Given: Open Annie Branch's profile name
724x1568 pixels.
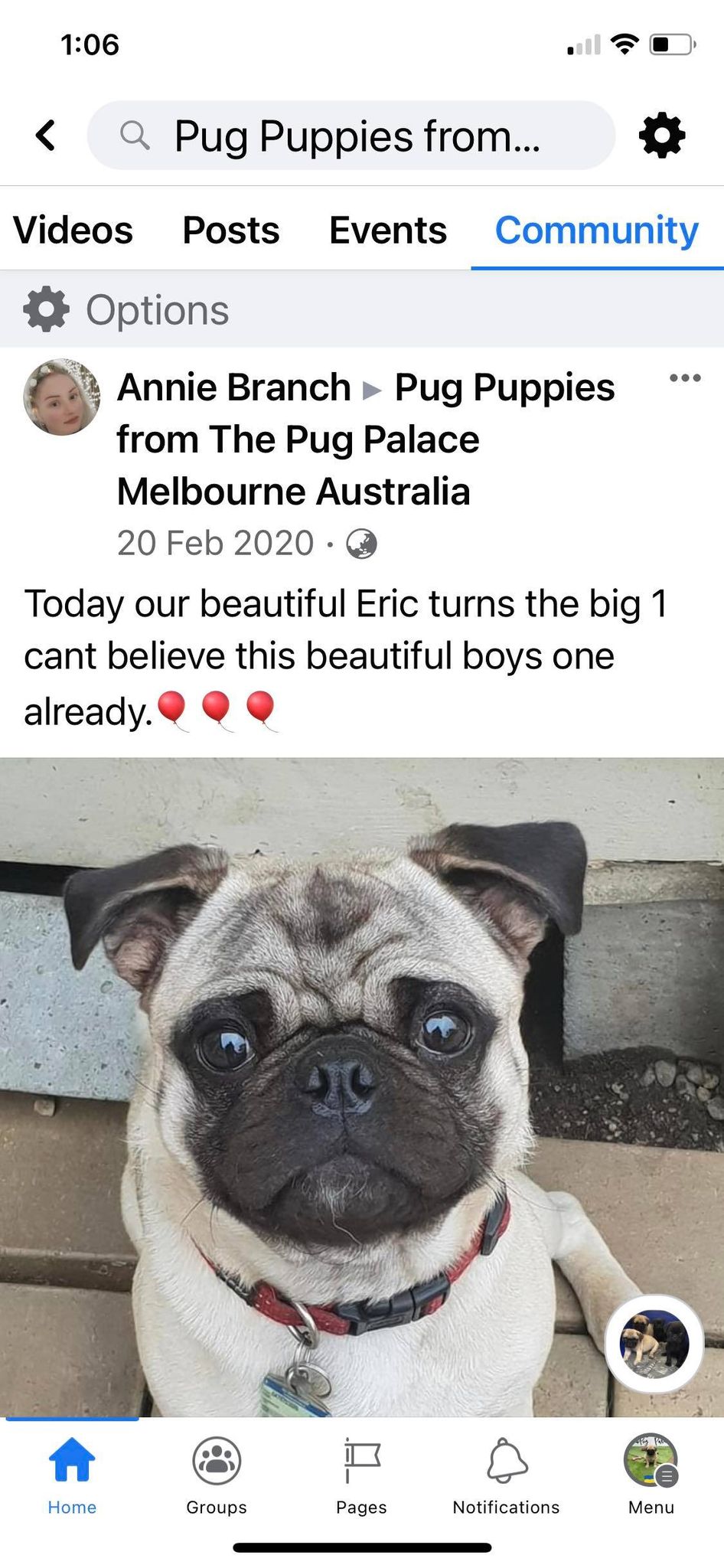Looking at the screenshot, I should [234, 387].
